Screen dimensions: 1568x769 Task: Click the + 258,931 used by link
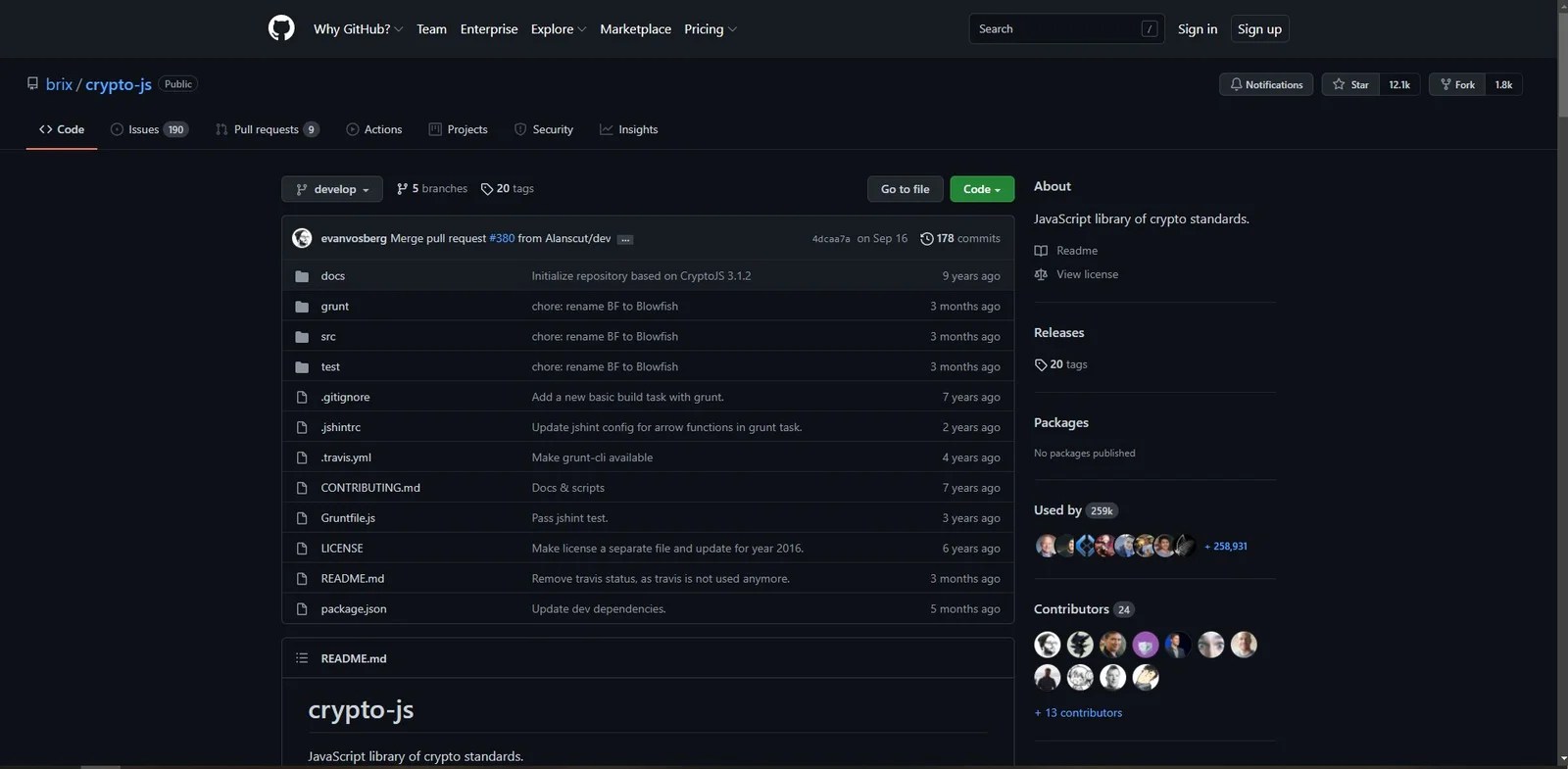(x=1226, y=547)
